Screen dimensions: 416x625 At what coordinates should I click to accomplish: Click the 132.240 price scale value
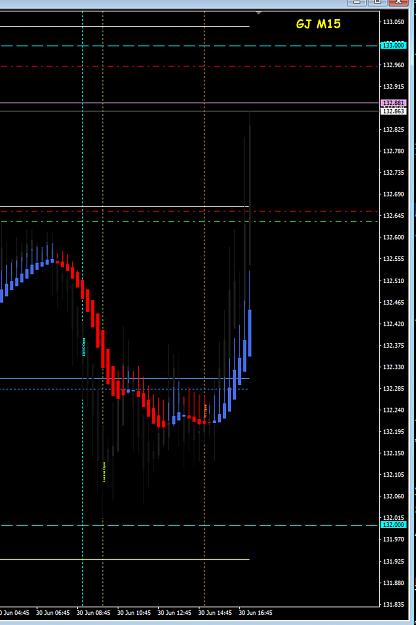click(393, 410)
